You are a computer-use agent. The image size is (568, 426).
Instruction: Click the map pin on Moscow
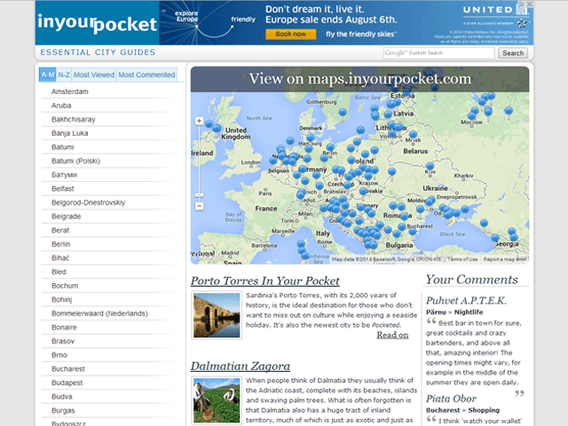point(472,117)
